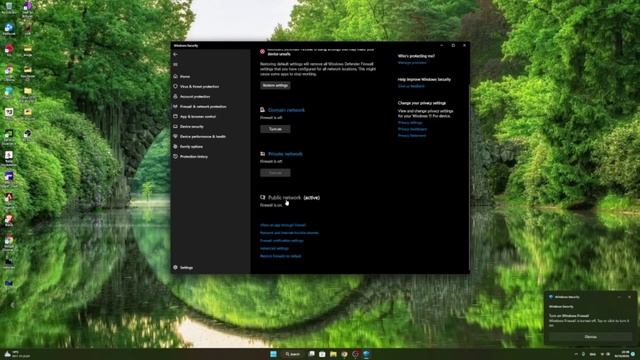Open the hamburger navigation menu icon

click(176, 64)
